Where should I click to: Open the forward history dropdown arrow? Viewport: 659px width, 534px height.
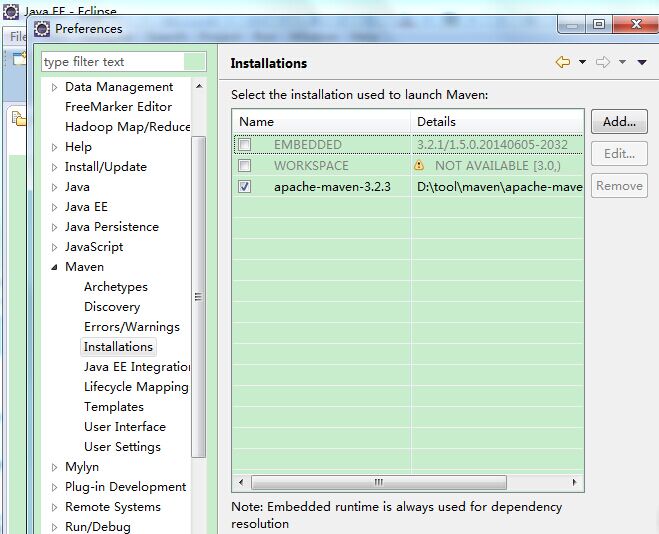[622, 62]
